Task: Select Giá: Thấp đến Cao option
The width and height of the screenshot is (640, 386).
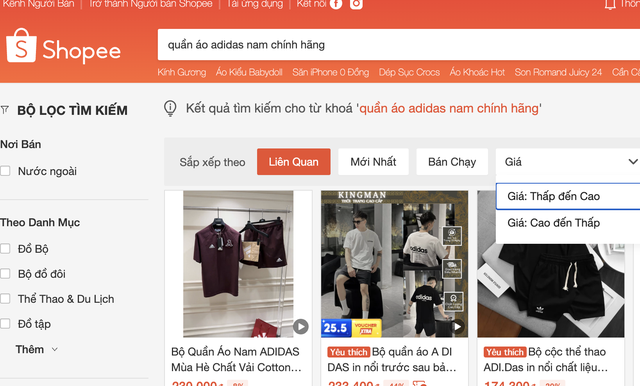Action: pyautogui.click(x=568, y=196)
